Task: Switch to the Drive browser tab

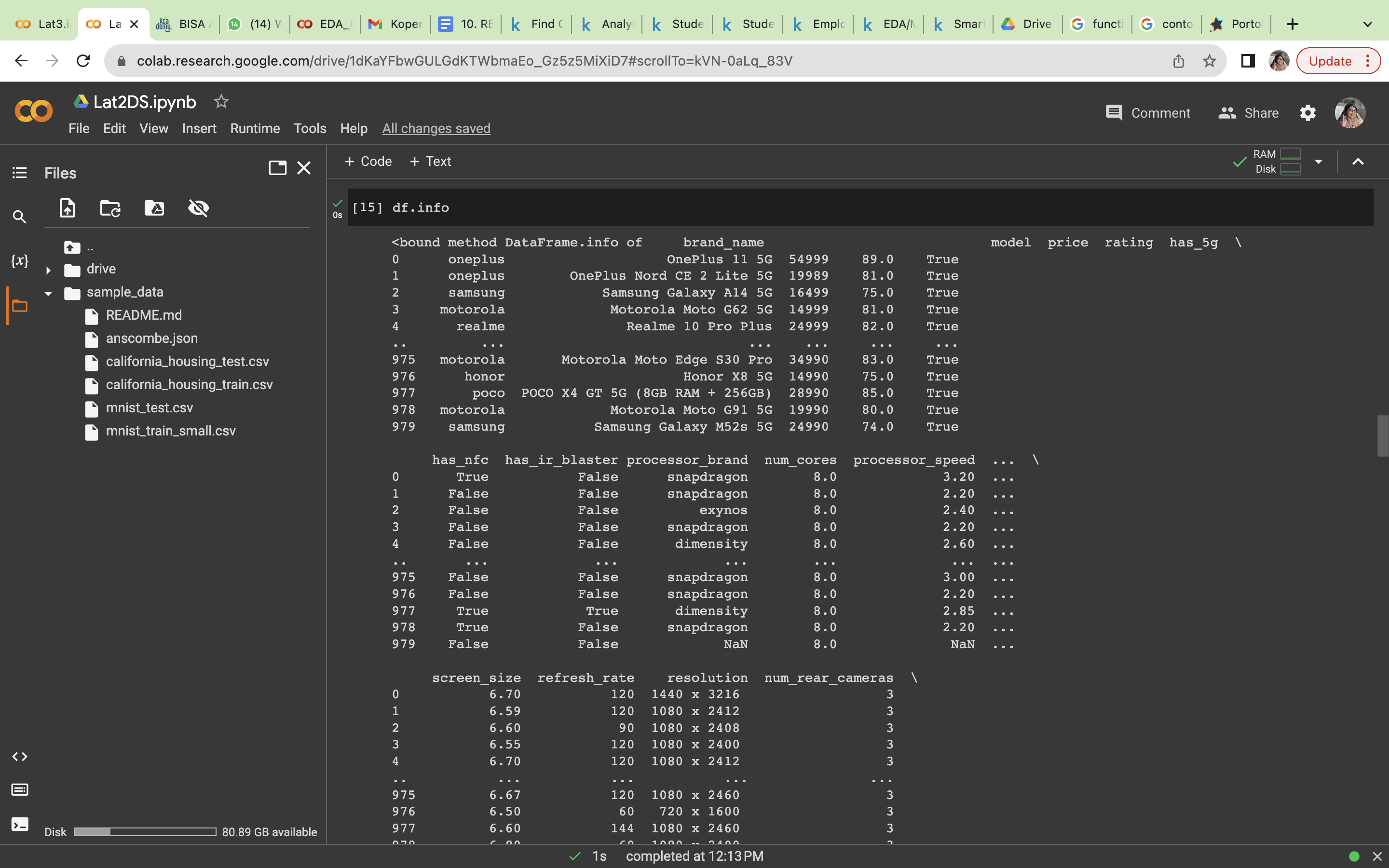Action: pyautogui.click(x=1027, y=24)
